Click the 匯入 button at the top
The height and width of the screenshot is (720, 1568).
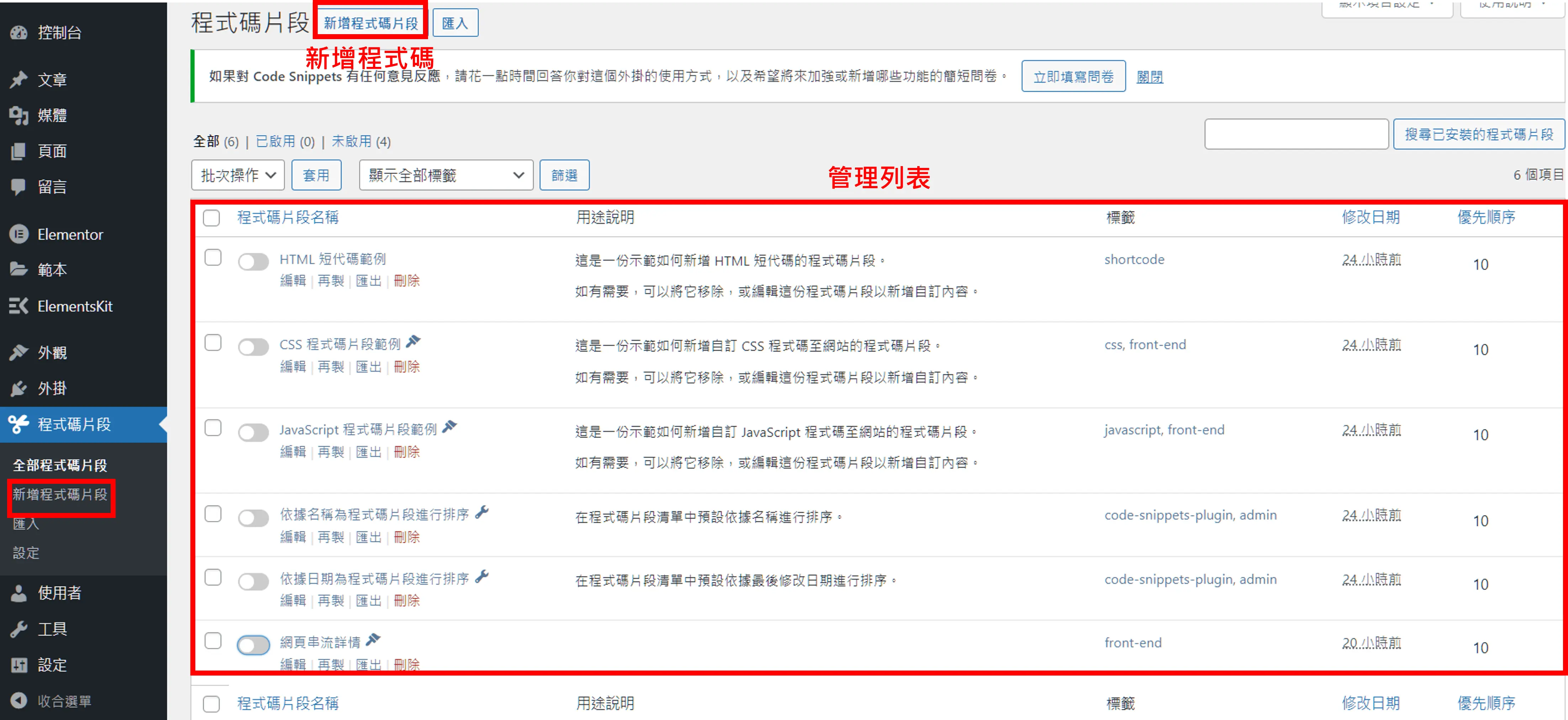click(x=455, y=23)
